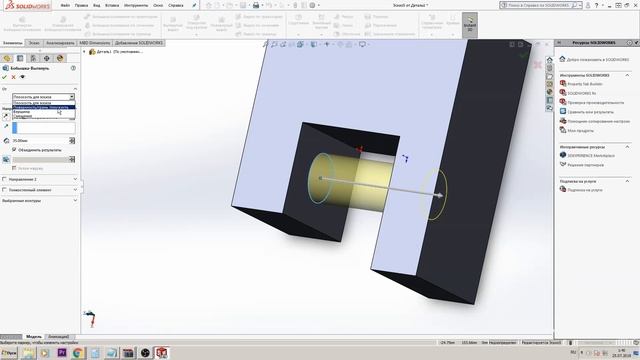Viewport: 640px width, 360px height.
Task: Click the depth value field 35.00mm
Action: (40, 140)
